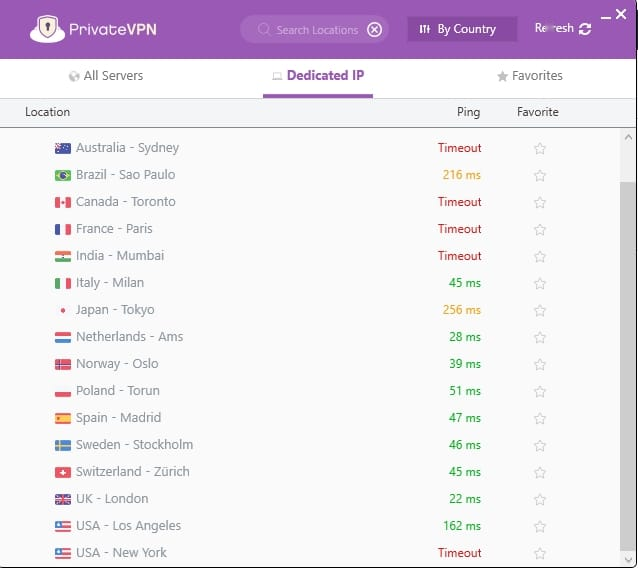
Task: Sort servers by Location column header
Action: tap(47, 112)
